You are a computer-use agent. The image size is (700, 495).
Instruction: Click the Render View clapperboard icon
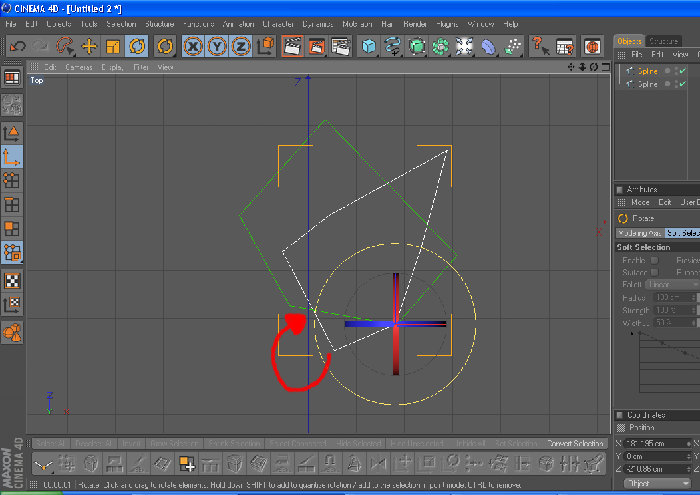coord(292,46)
